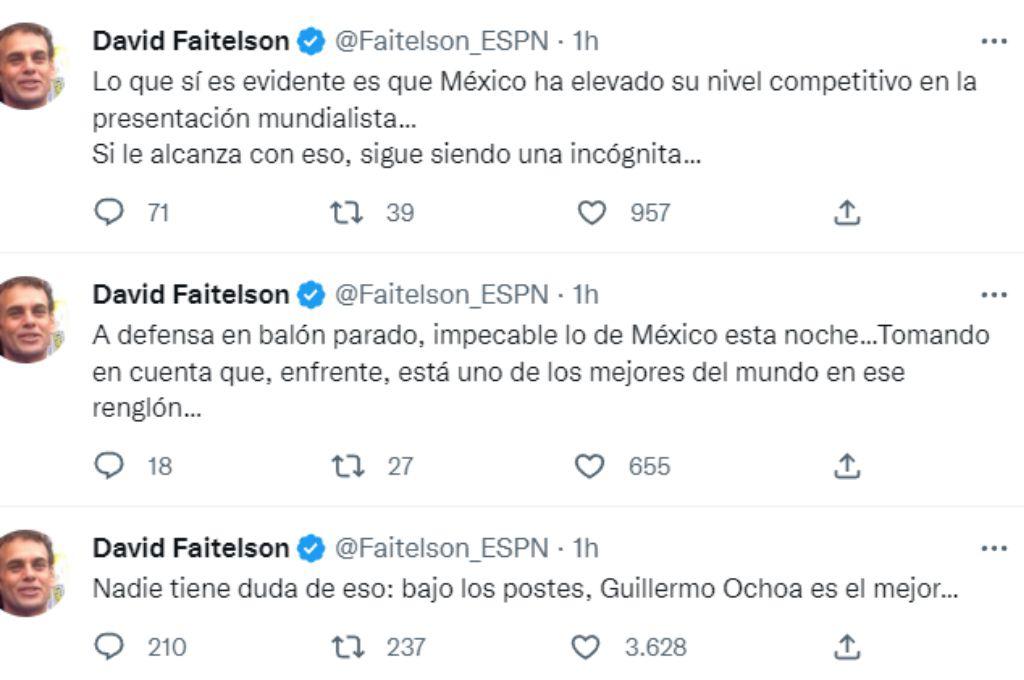The image size is (1024, 680).
Task: Like the tweet with 957 likes
Action: pos(593,210)
